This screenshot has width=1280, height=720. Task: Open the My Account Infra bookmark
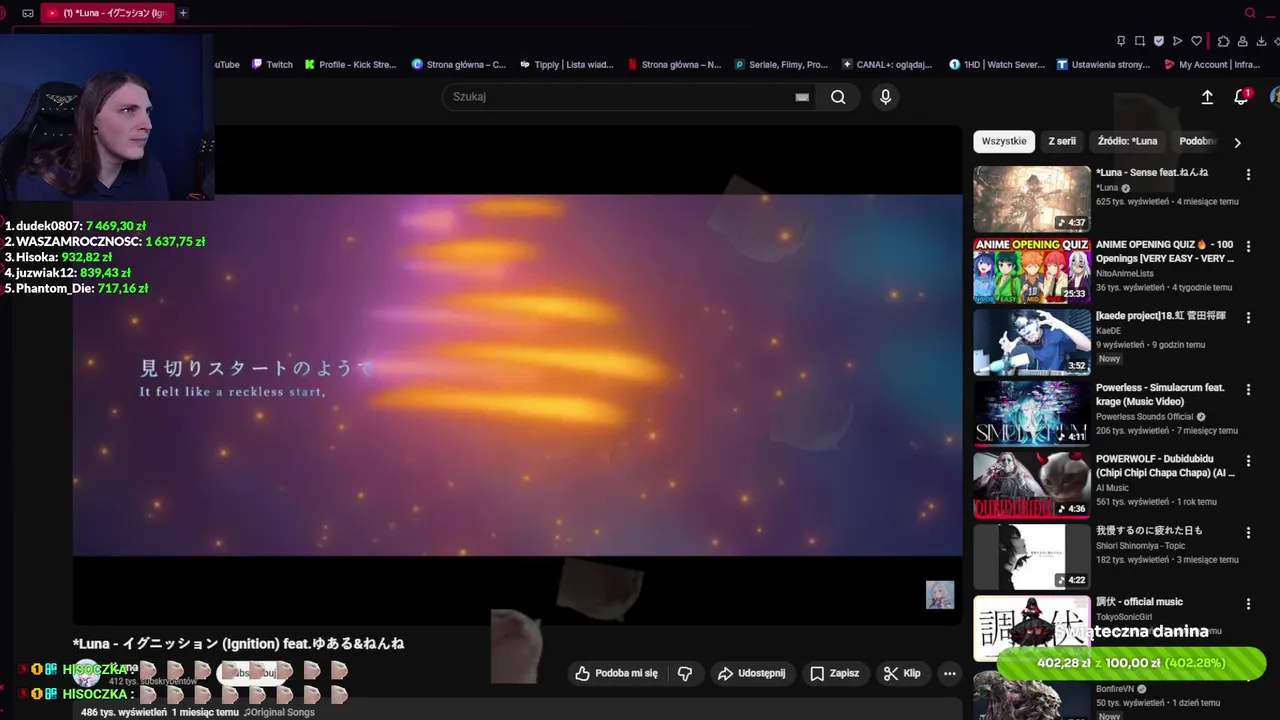point(1212,64)
